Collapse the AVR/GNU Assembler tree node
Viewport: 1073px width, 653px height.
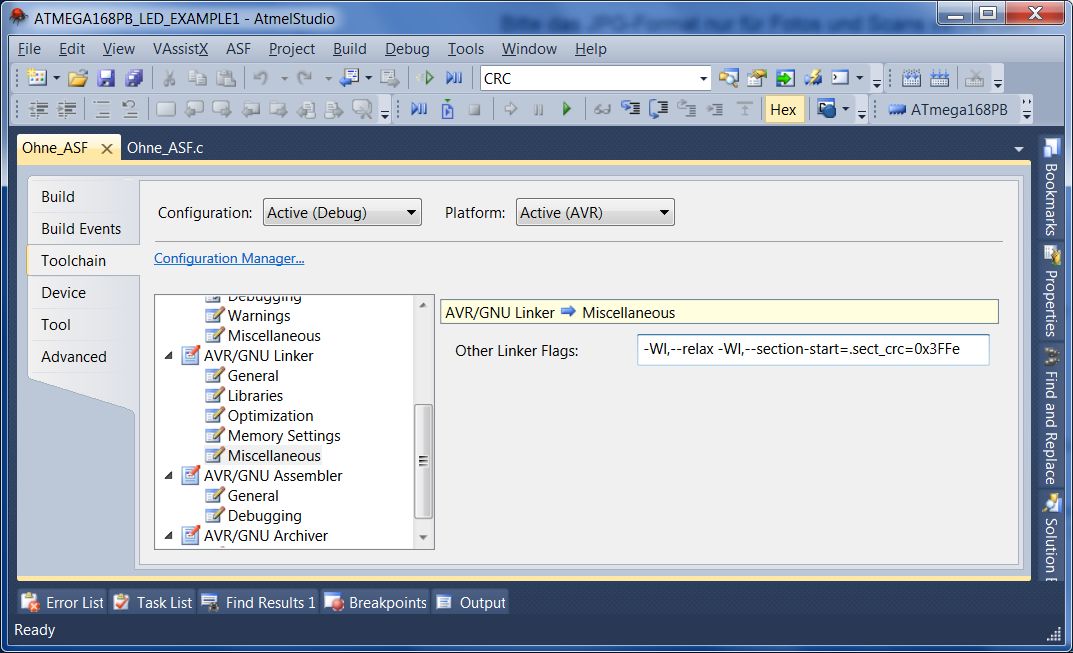point(168,476)
